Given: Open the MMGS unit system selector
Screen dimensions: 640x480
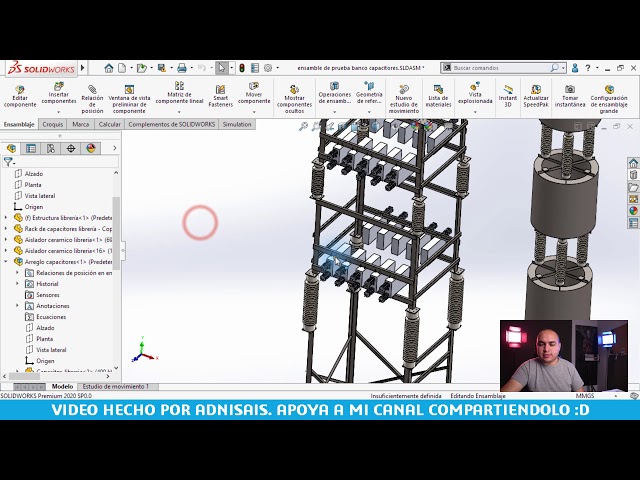Looking at the screenshot, I should (x=585, y=396).
